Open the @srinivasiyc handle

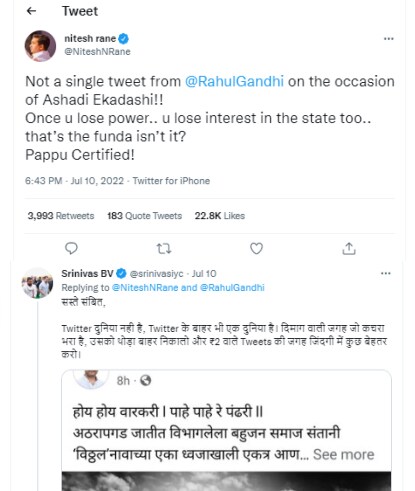pos(156,274)
